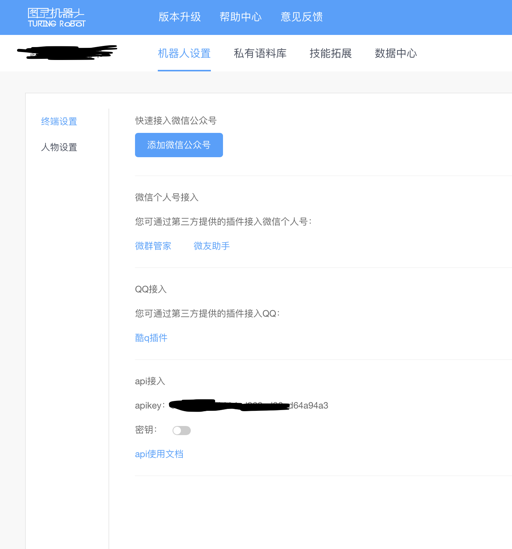Screen dimensions: 512x549
Task: Click the api接入 section heading
Action: [150, 381]
